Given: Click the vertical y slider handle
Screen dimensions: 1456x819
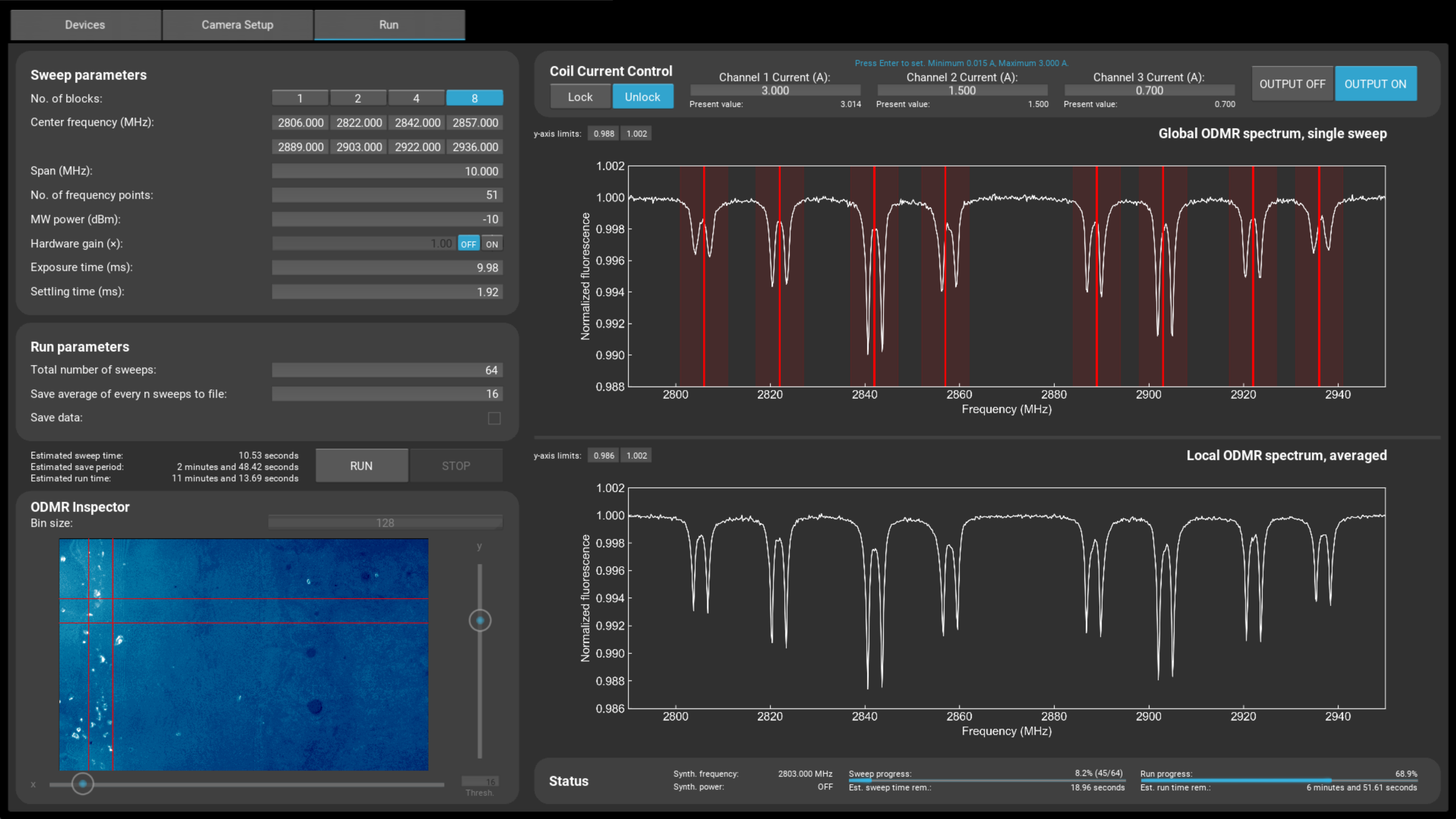Looking at the screenshot, I should (x=480, y=621).
